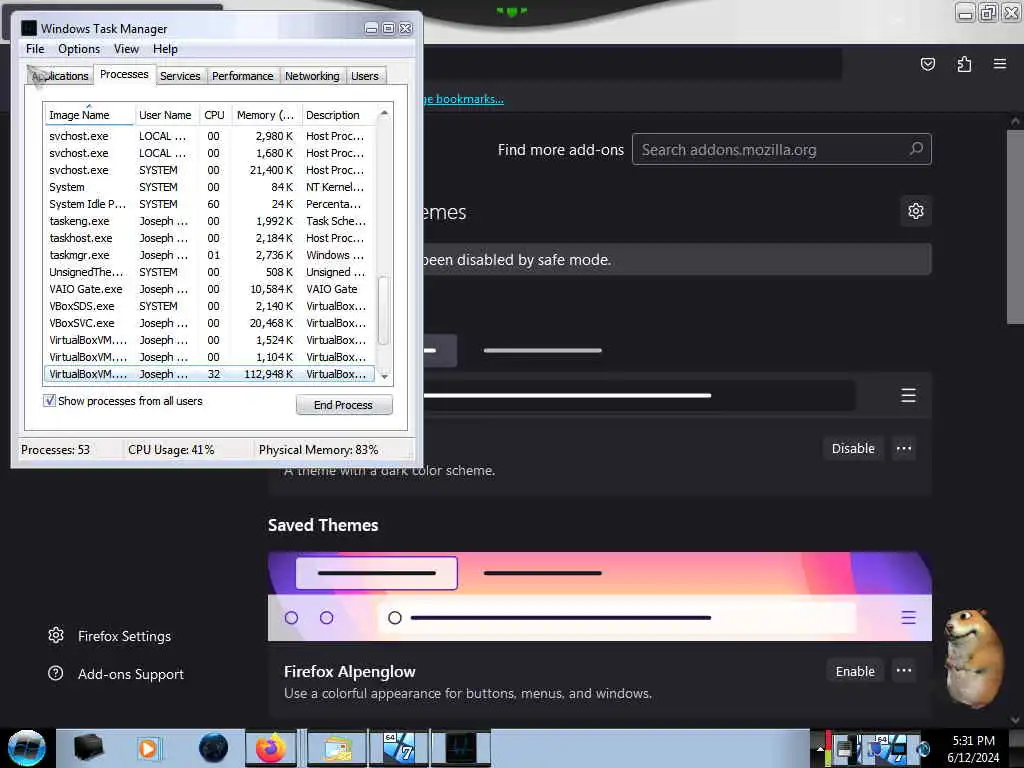
Task: Select the taskhost.exe process row
Action: (209, 238)
